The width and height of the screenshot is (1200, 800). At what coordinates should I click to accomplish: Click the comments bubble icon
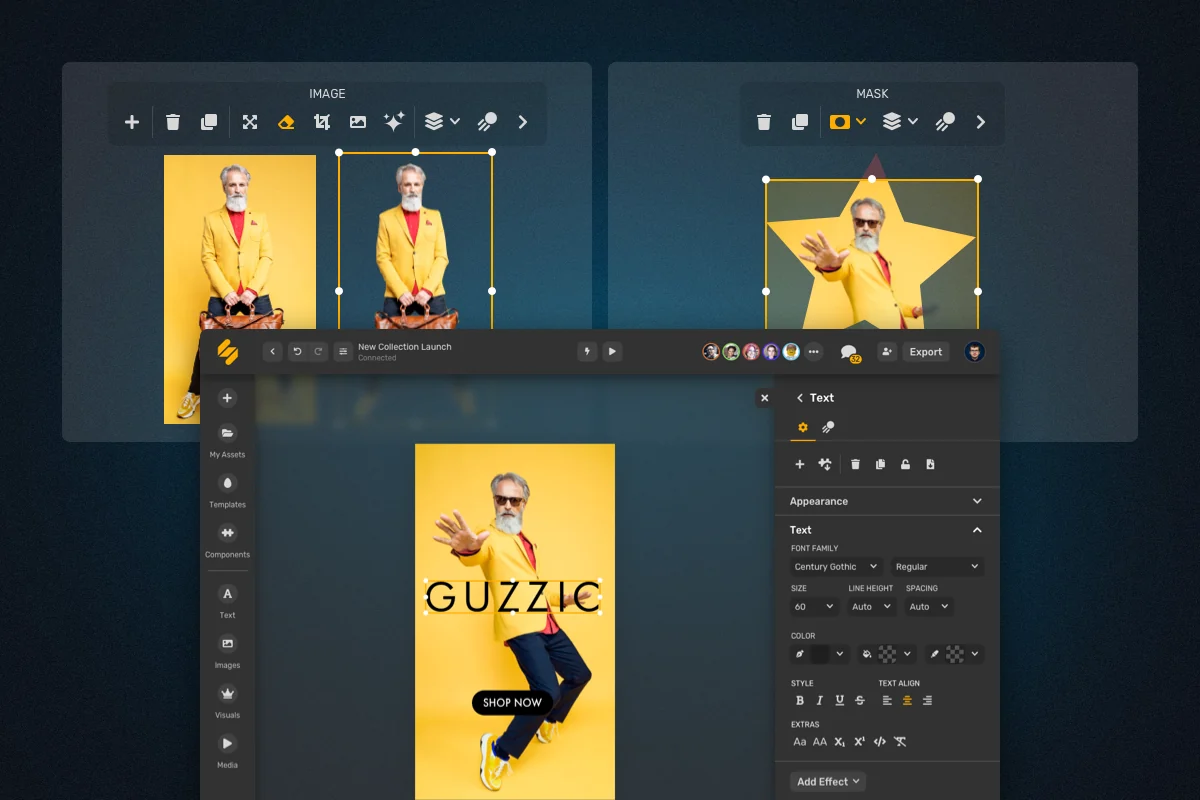tap(848, 352)
